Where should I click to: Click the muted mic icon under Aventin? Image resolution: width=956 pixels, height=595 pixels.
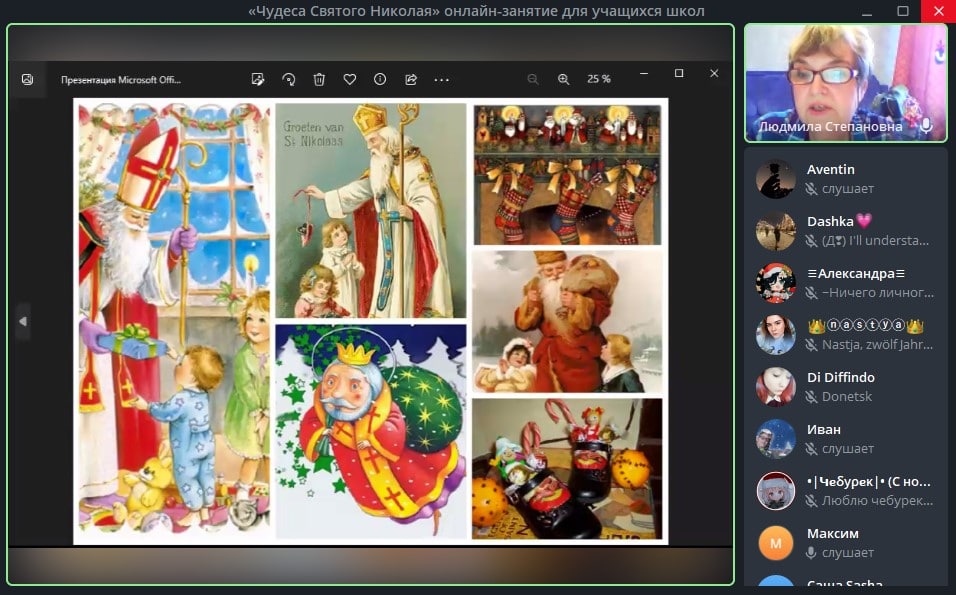[x=813, y=189]
